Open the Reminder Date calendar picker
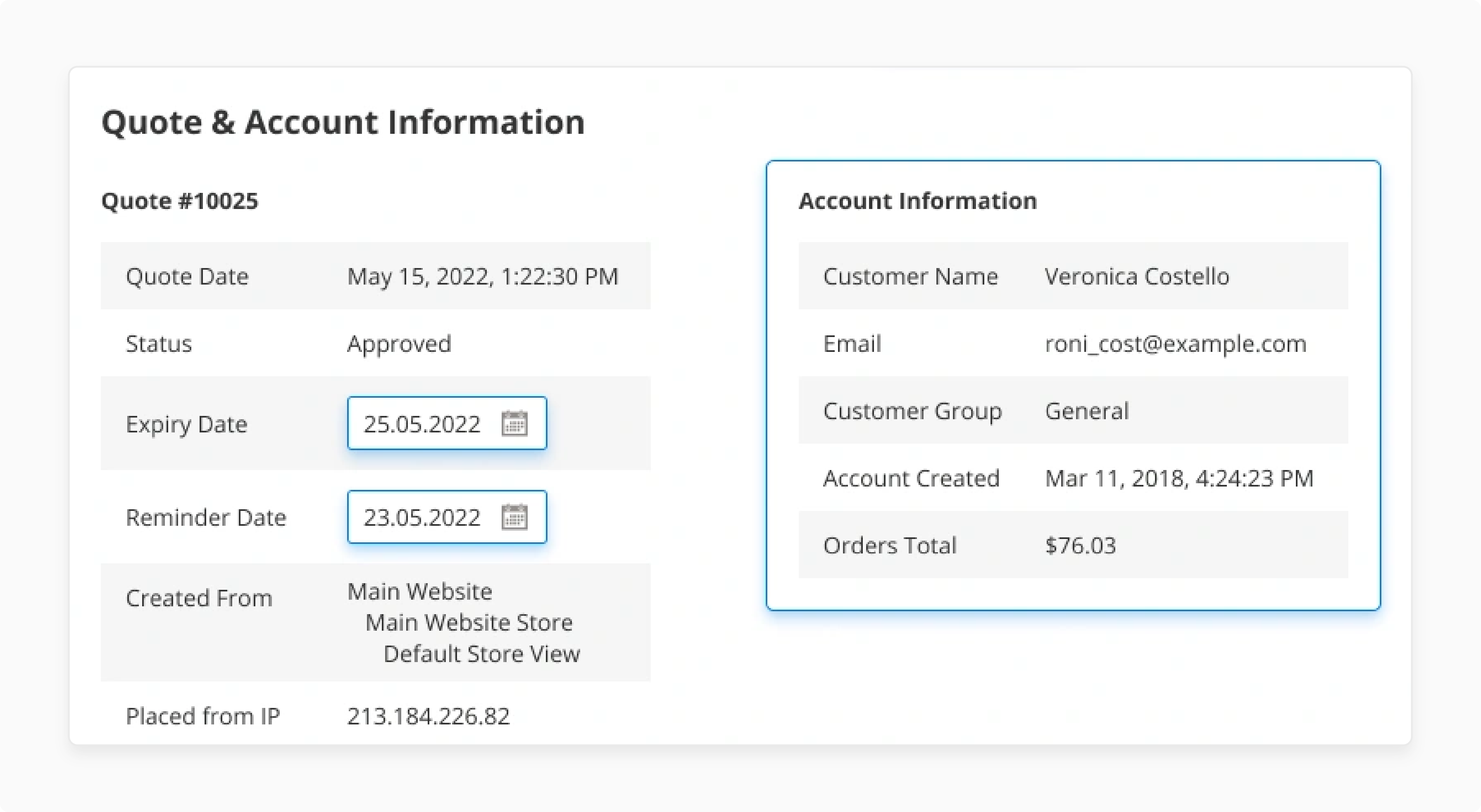This screenshot has height=812, width=1481. (x=514, y=517)
